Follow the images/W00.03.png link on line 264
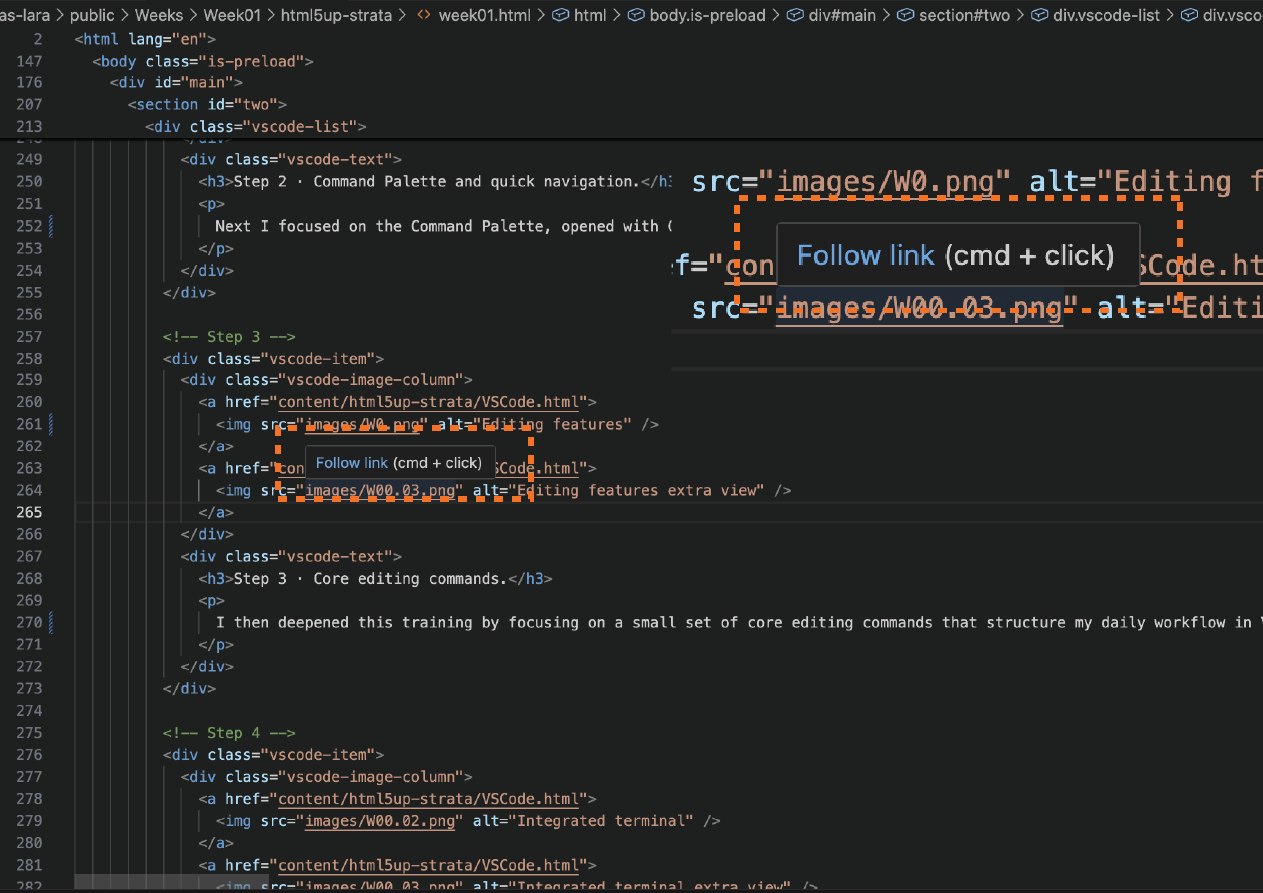The image size is (1263, 893). (x=383, y=491)
